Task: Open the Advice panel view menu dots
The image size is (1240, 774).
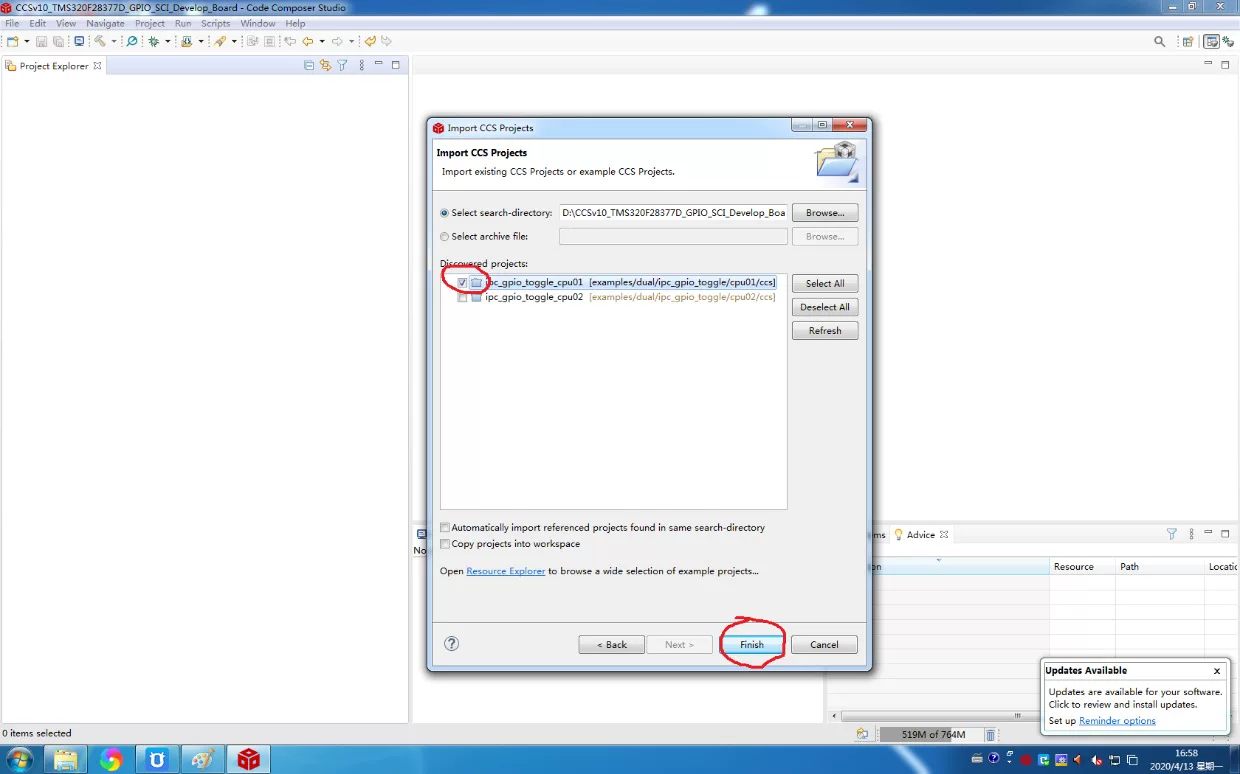Action: (1190, 534)
